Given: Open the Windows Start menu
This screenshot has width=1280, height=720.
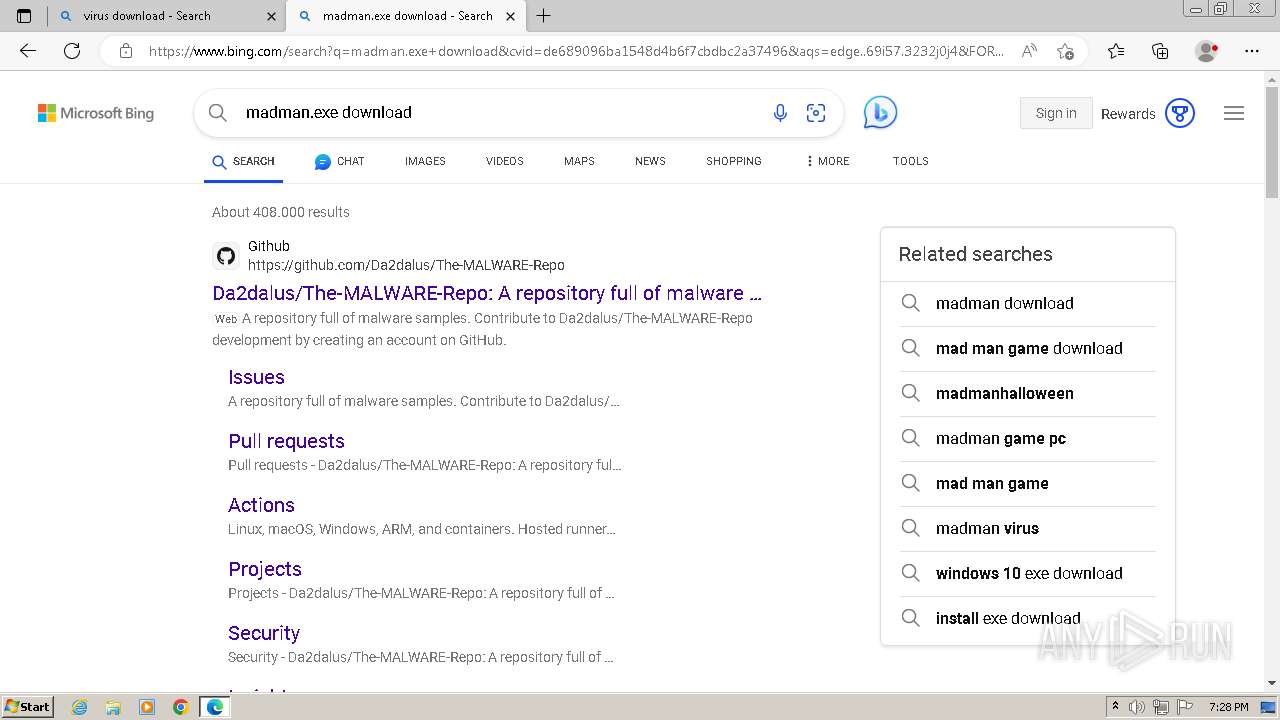Looking at the screenshot, I should pyautogui.click(x=28, y=707).
